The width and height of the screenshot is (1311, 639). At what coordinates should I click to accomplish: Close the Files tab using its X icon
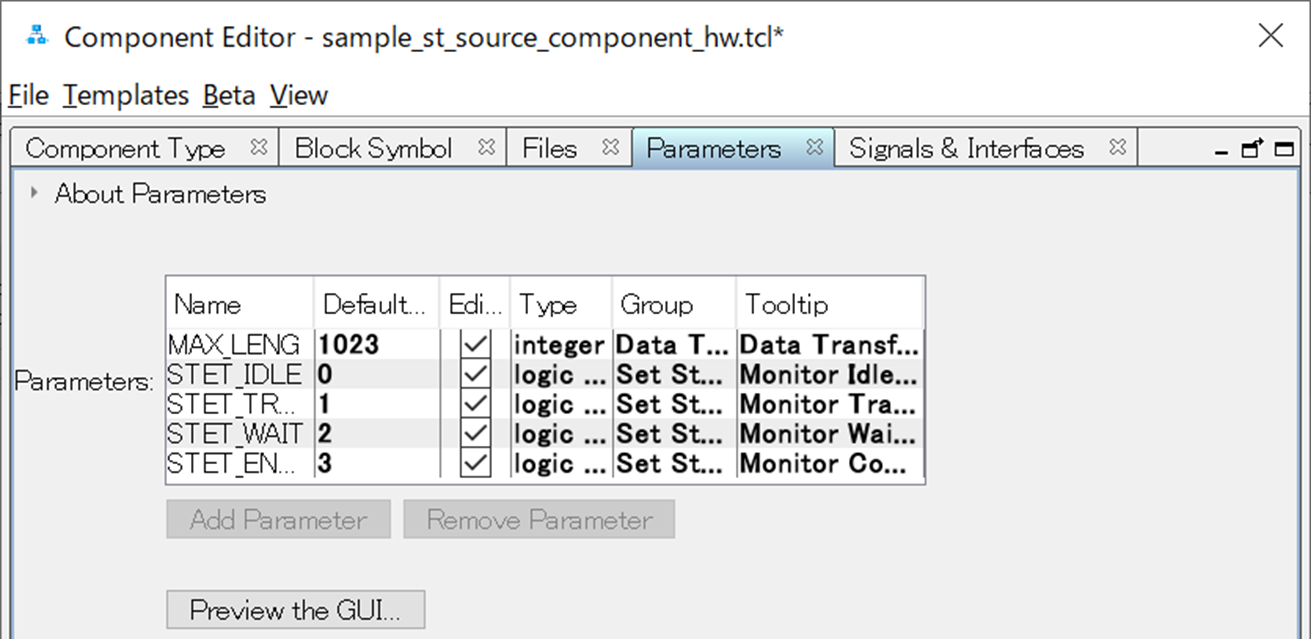point(611,148)
